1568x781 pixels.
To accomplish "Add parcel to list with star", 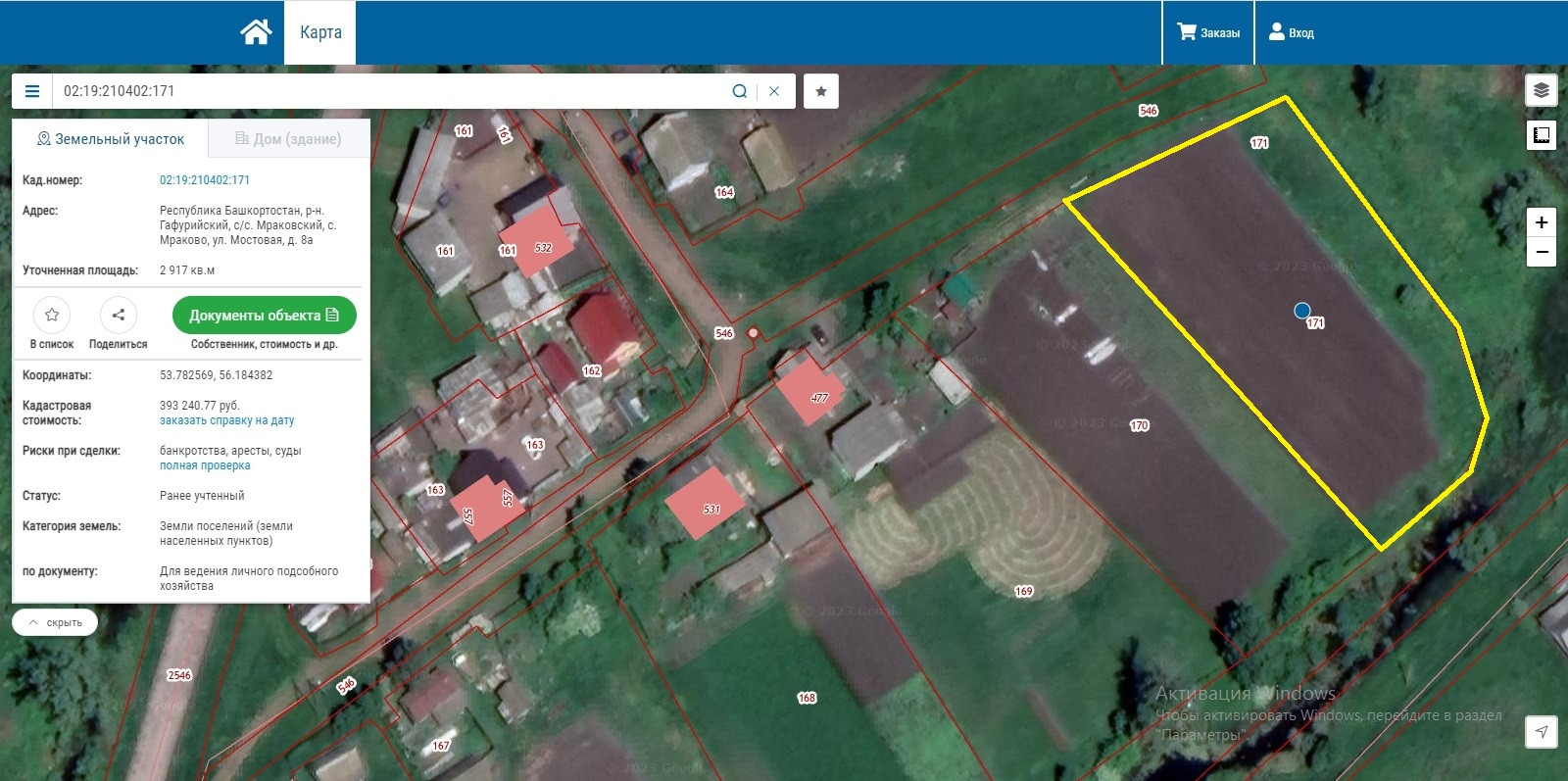I will pos(52,316).
